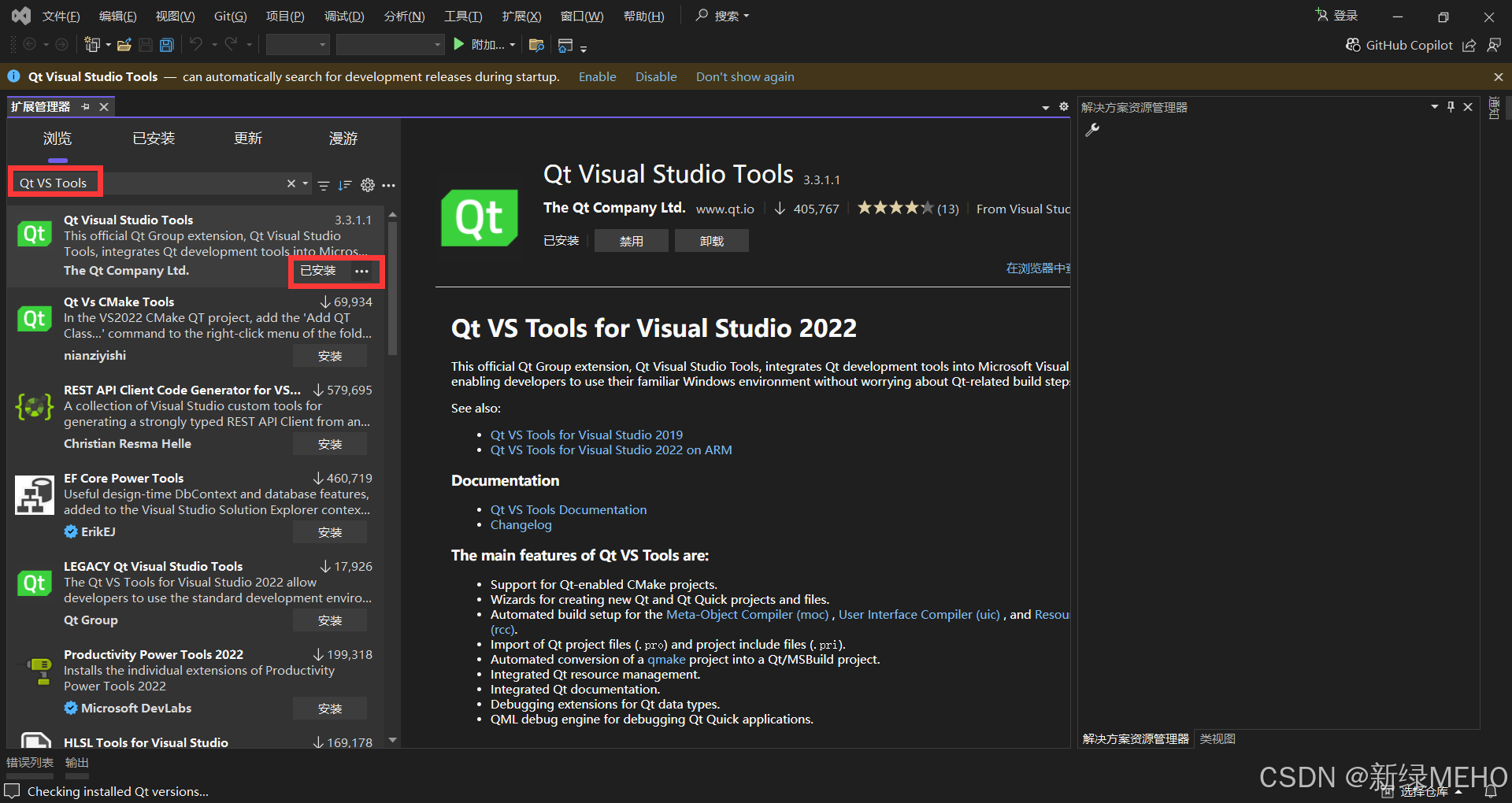Click the undo arrow icon
Screen dimensions: 1512x803
(x=196, y=44)
